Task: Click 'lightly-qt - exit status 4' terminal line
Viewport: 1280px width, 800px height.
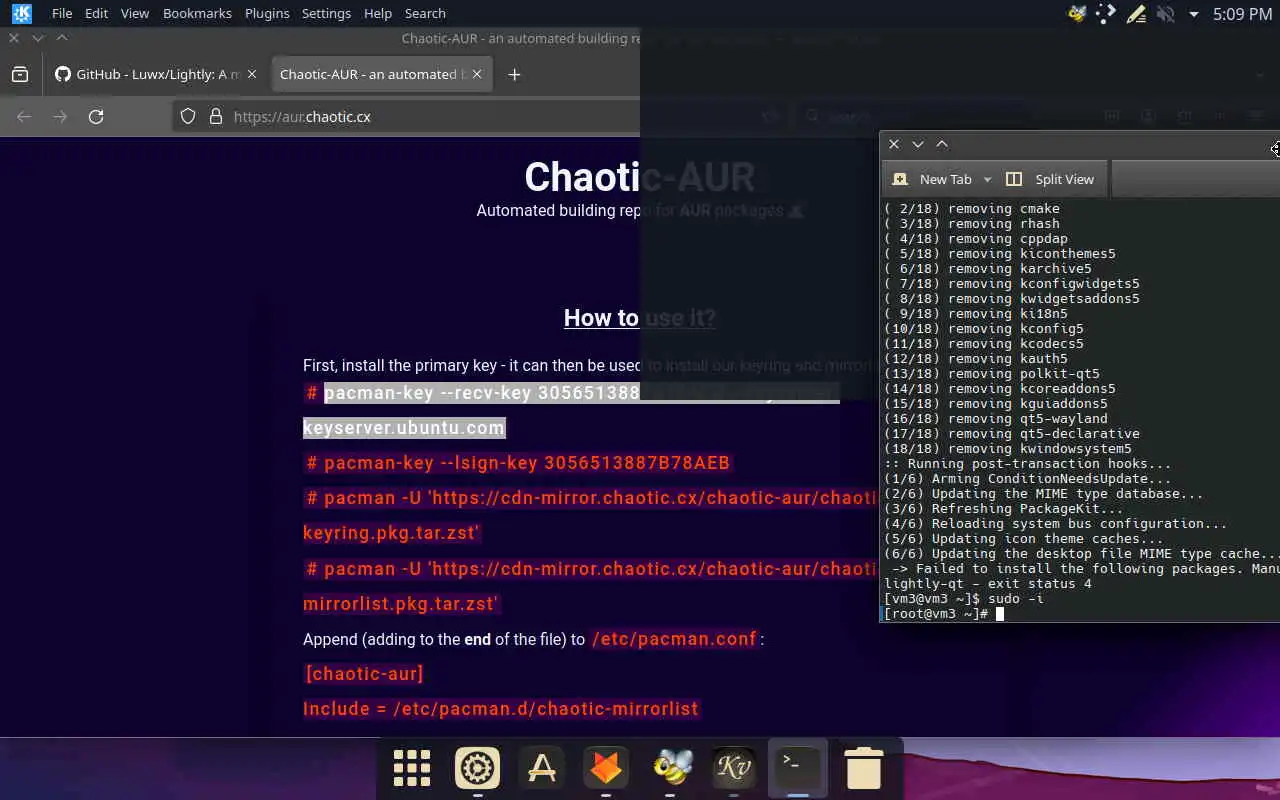Action: pyautogui.click(x=987, y=584)
